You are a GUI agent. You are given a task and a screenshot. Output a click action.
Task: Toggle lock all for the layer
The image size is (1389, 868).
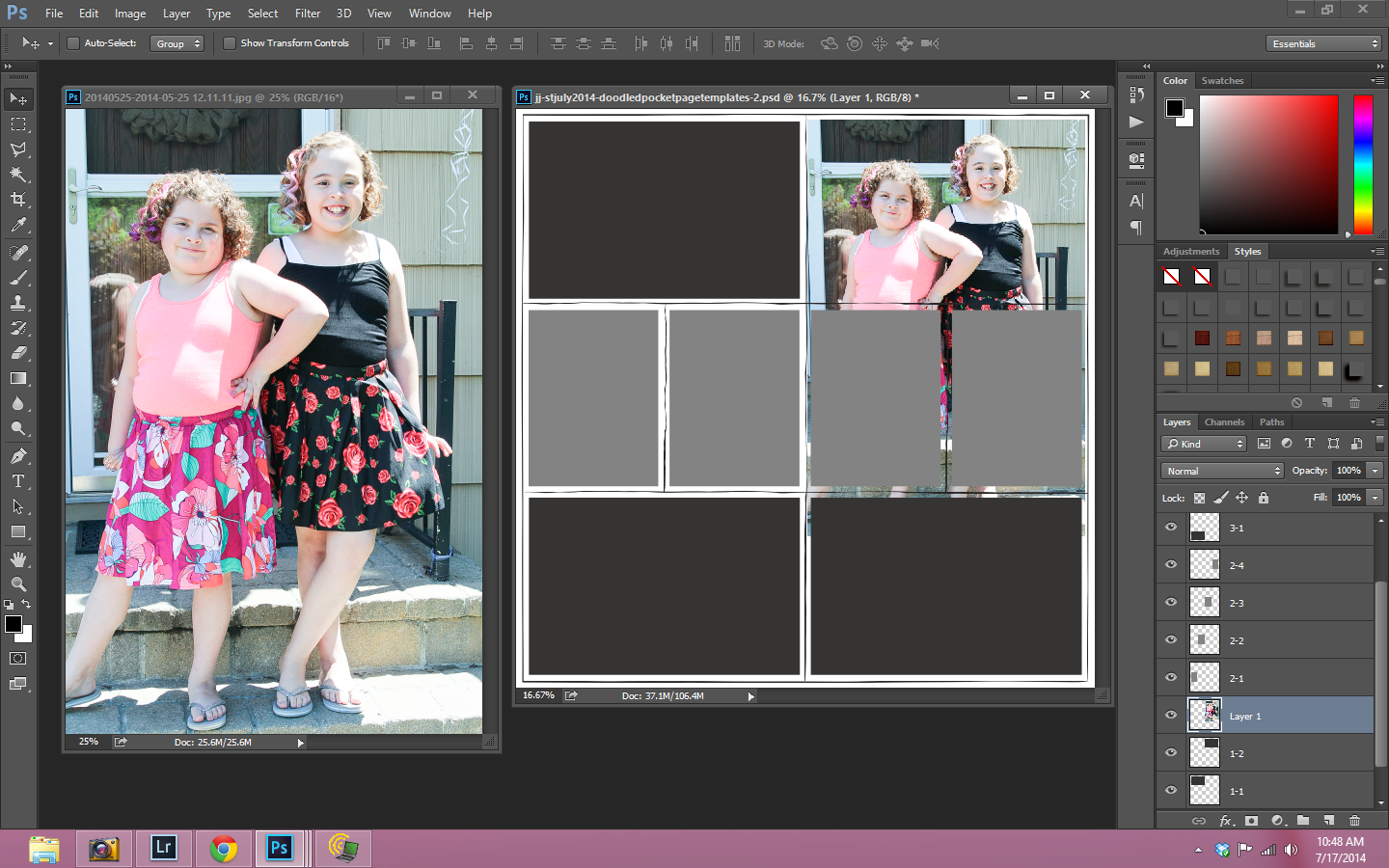coord(1264,498)
